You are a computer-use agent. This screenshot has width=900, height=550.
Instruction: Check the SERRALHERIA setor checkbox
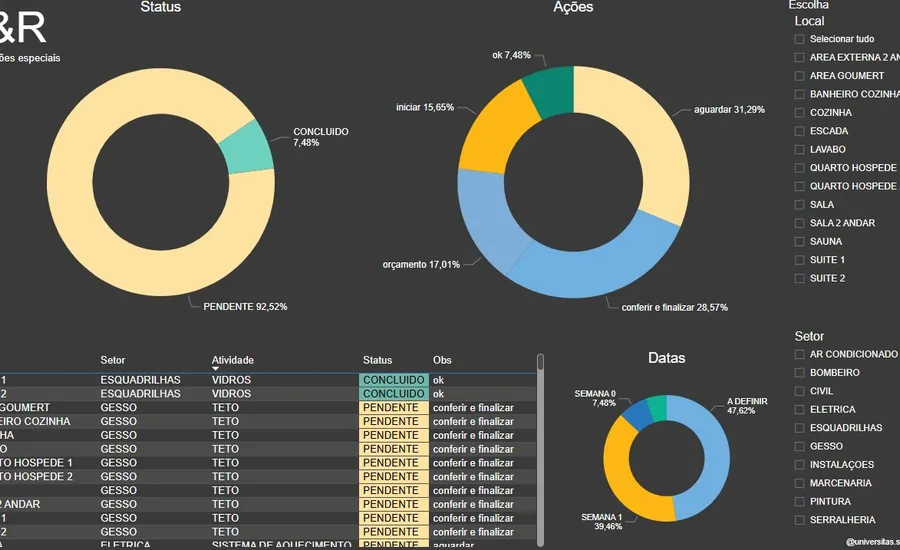[x=799, y=520]
